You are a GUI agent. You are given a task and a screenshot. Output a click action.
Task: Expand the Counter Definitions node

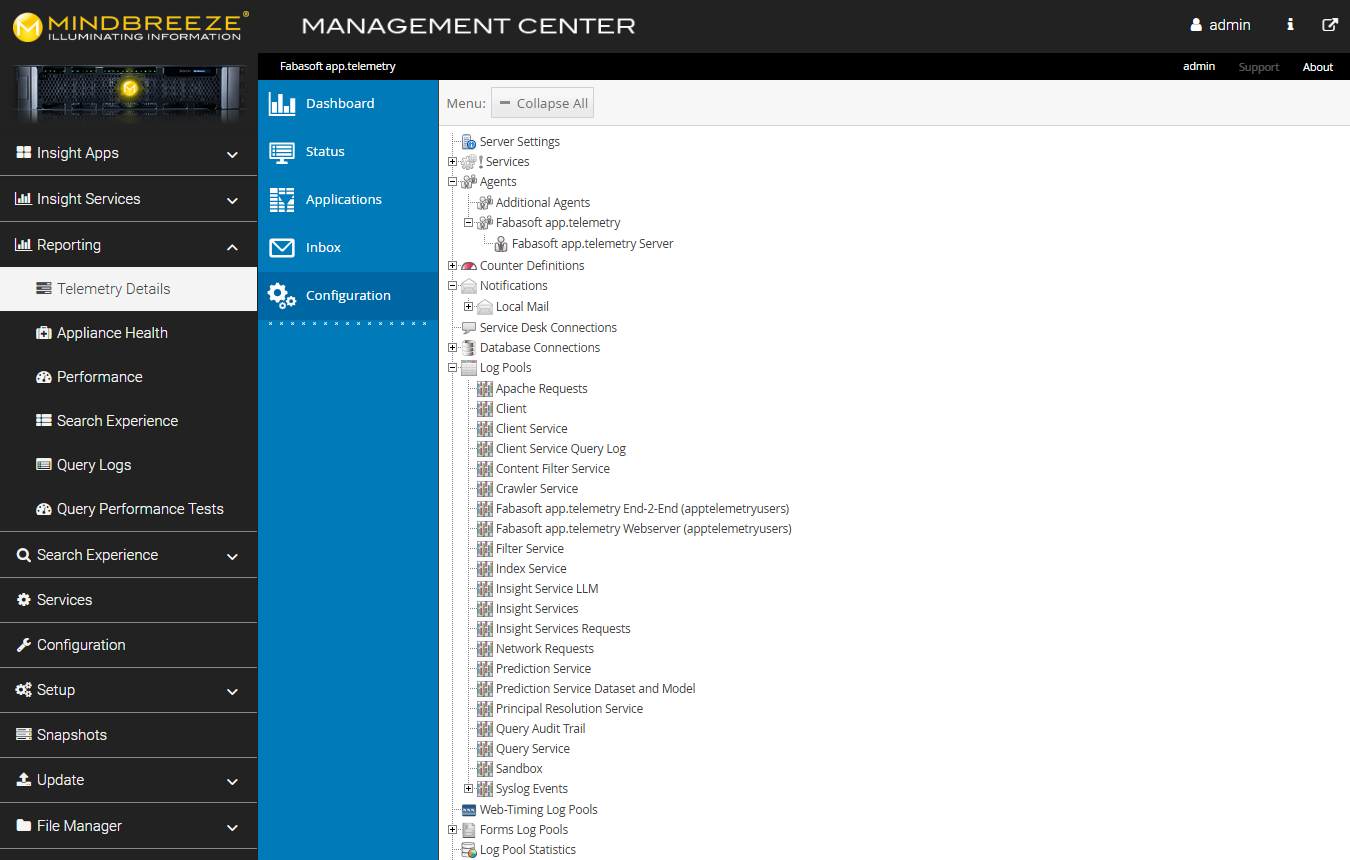click(x=453, y=266)
